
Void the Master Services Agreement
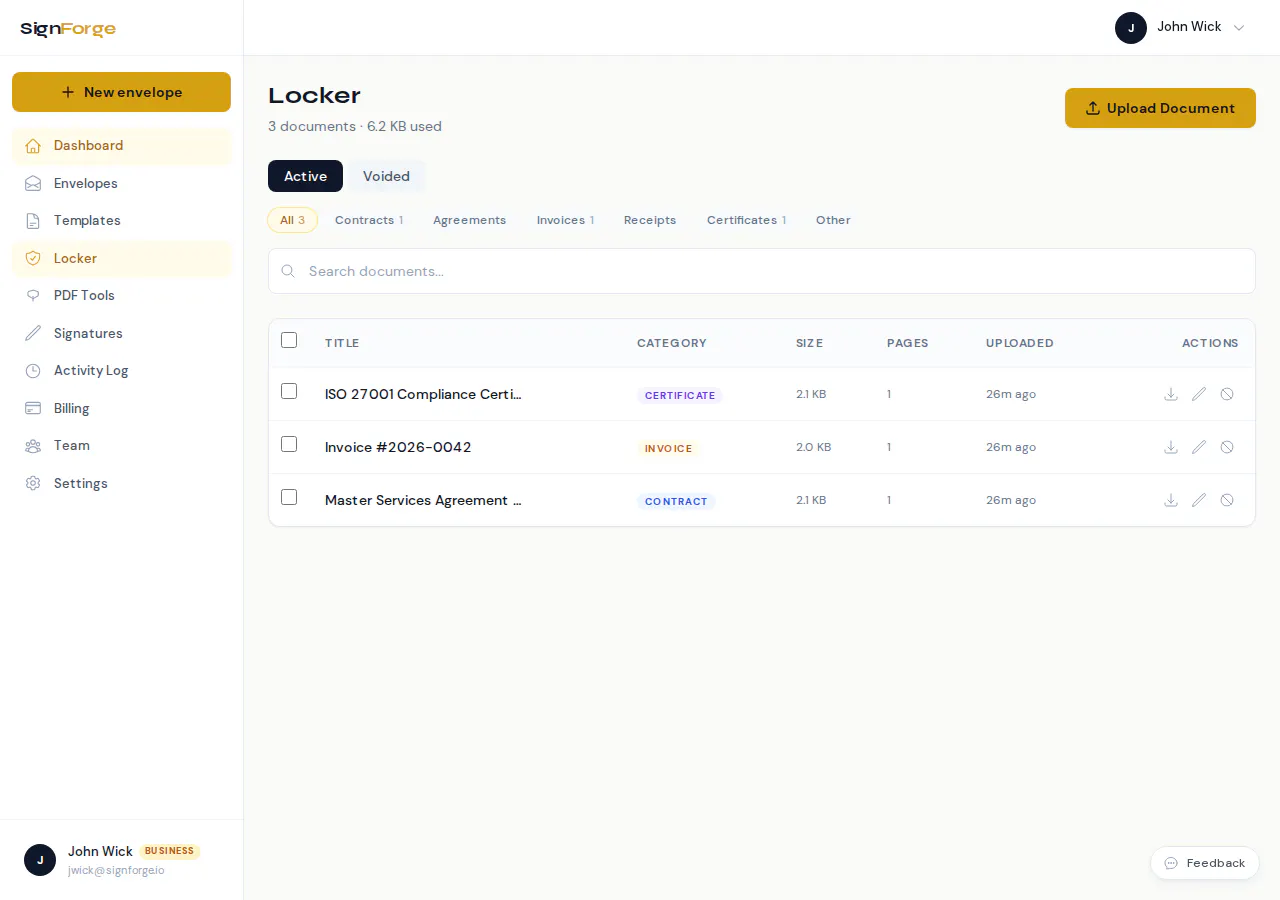pyautogui.click(x=1227, y=500)
